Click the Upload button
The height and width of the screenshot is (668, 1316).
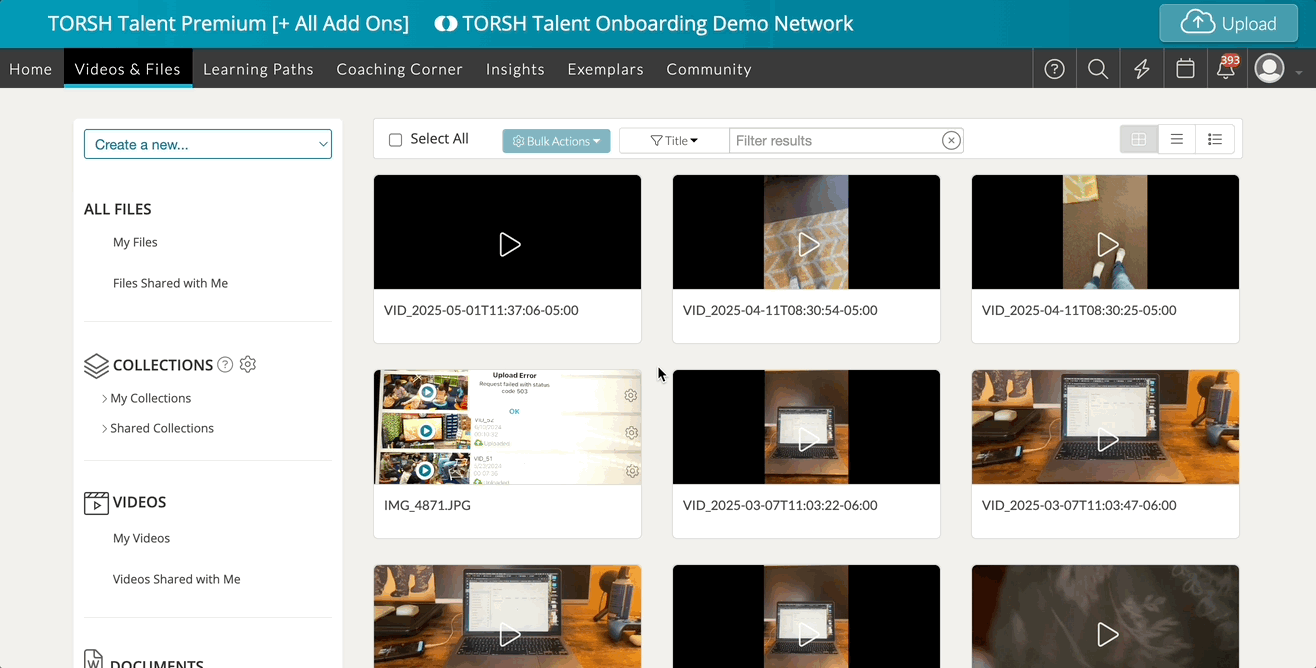(x=1228, y=23)
